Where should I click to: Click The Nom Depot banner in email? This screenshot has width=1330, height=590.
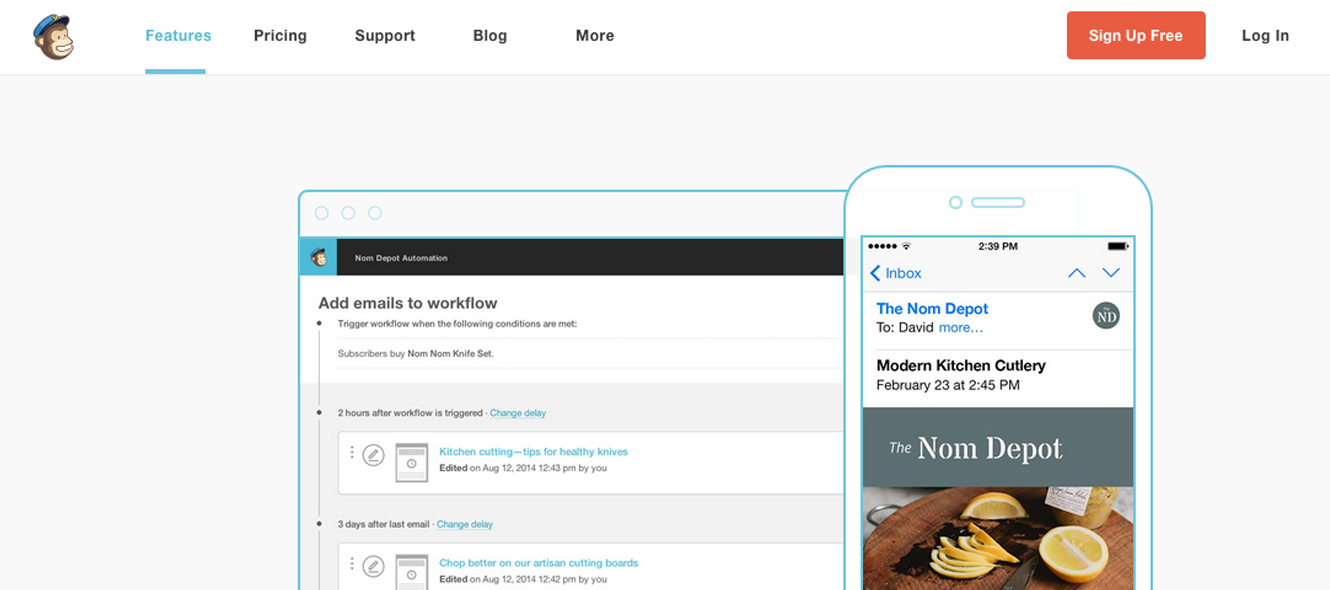998,447
